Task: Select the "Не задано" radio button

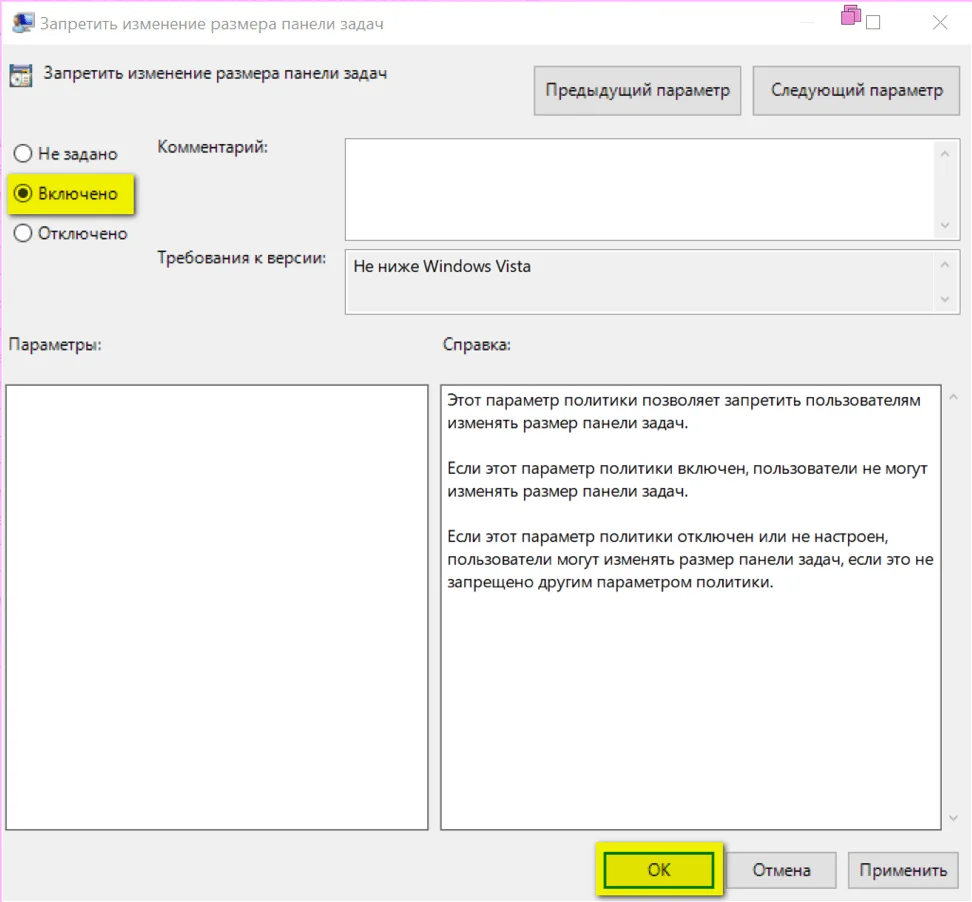Action: coord(22,154)
